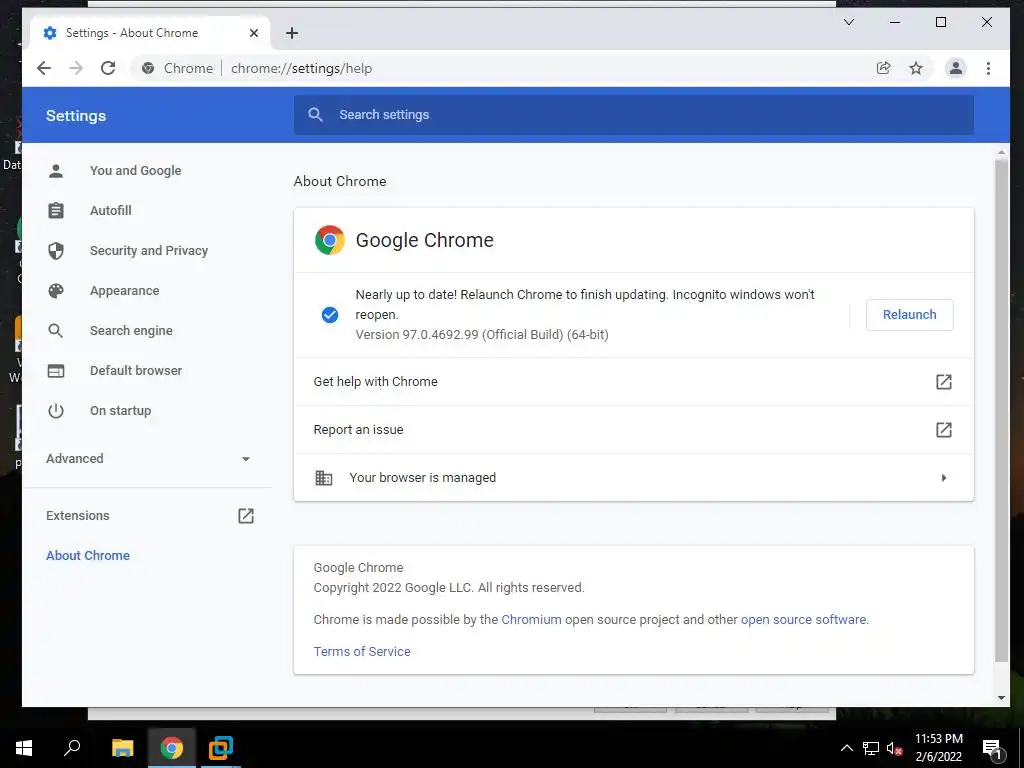Click the Get help external link icon

point(944,381)
